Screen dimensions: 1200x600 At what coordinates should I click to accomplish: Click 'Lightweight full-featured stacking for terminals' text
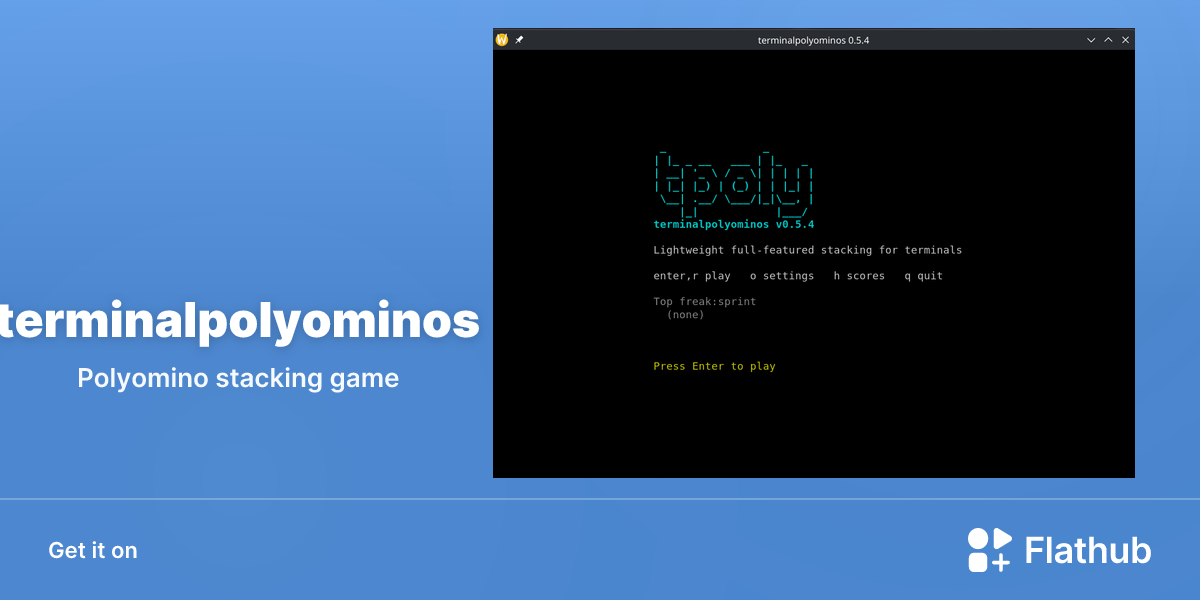click(x=808, y=250)
